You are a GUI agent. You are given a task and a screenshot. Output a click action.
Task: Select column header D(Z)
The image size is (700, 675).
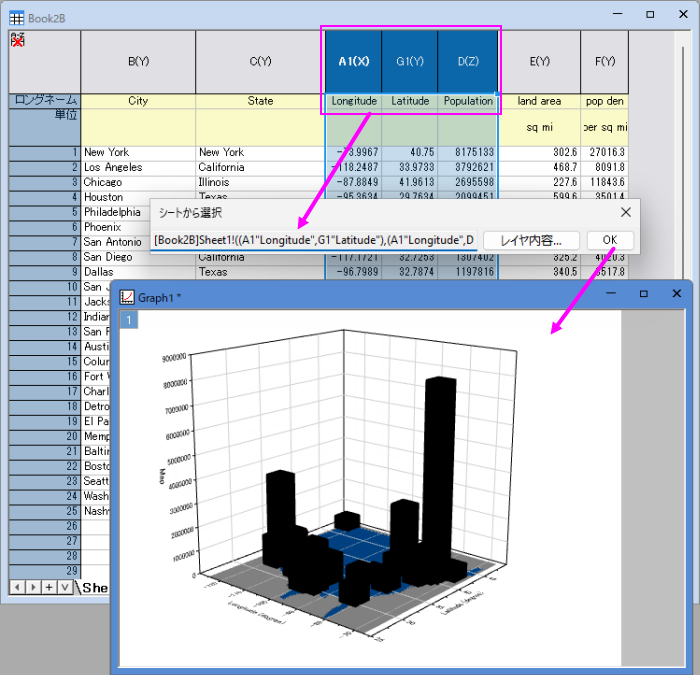(x=468, y=62)
